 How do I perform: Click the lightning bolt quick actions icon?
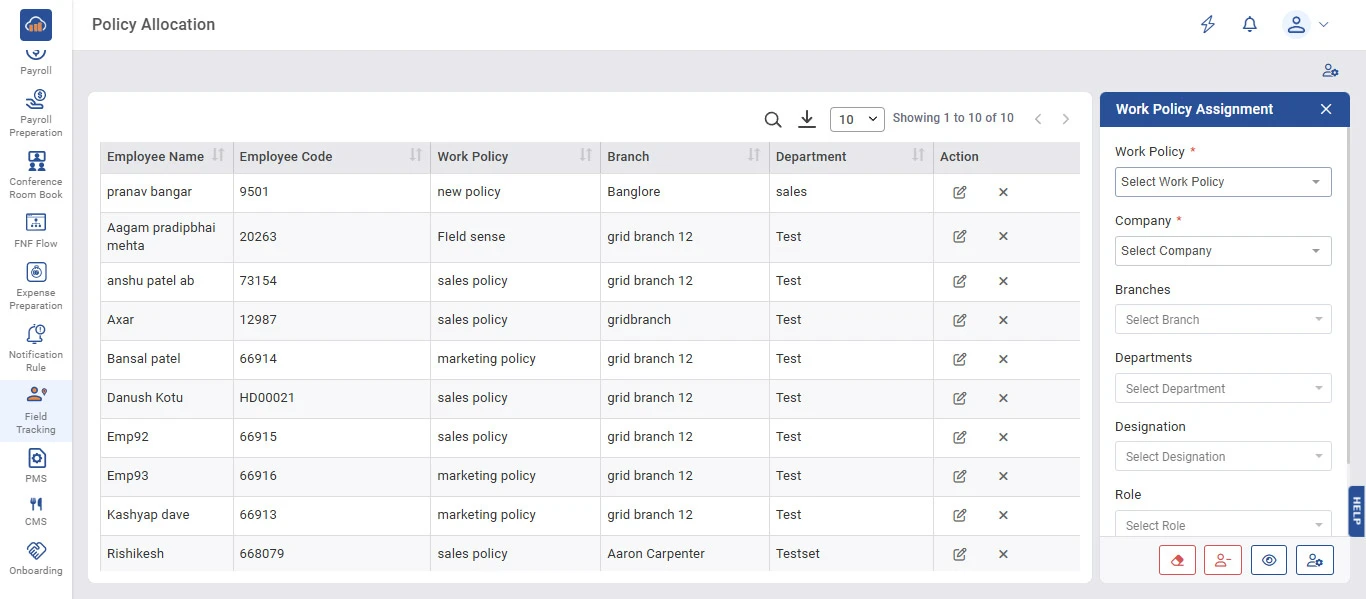pyautogui.click(x=1208, y=25)
